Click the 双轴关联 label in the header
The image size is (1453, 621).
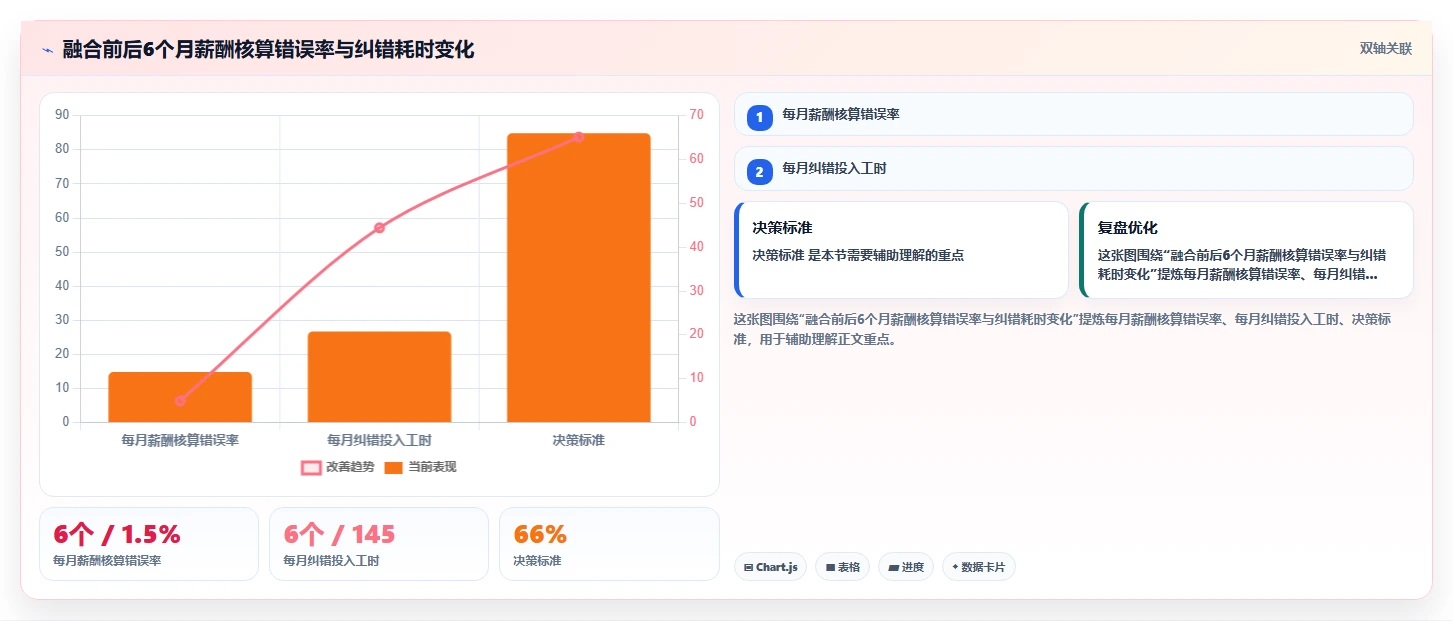(x=1385, y=49)
